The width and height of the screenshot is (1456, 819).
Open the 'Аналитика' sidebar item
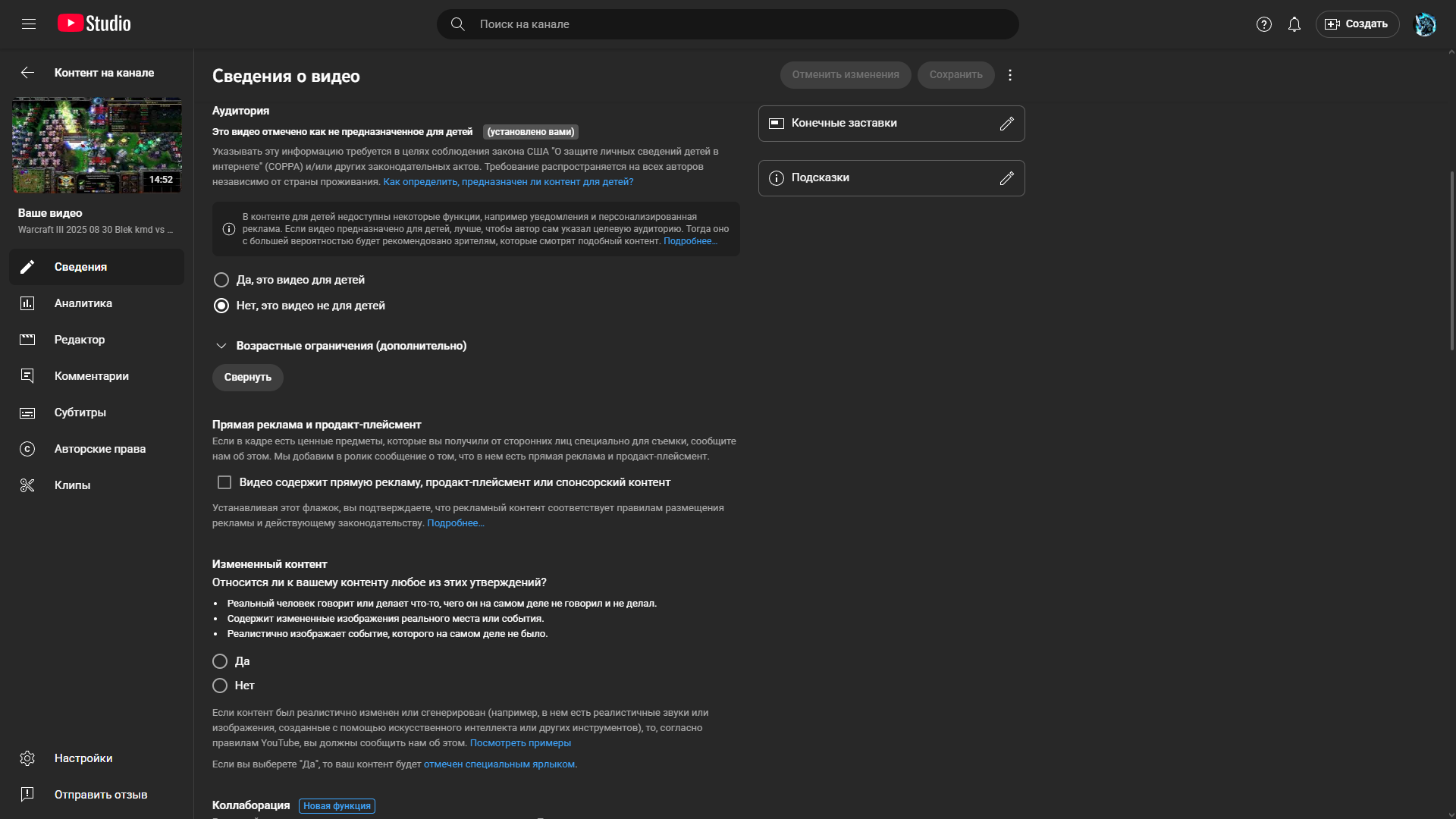83,303
